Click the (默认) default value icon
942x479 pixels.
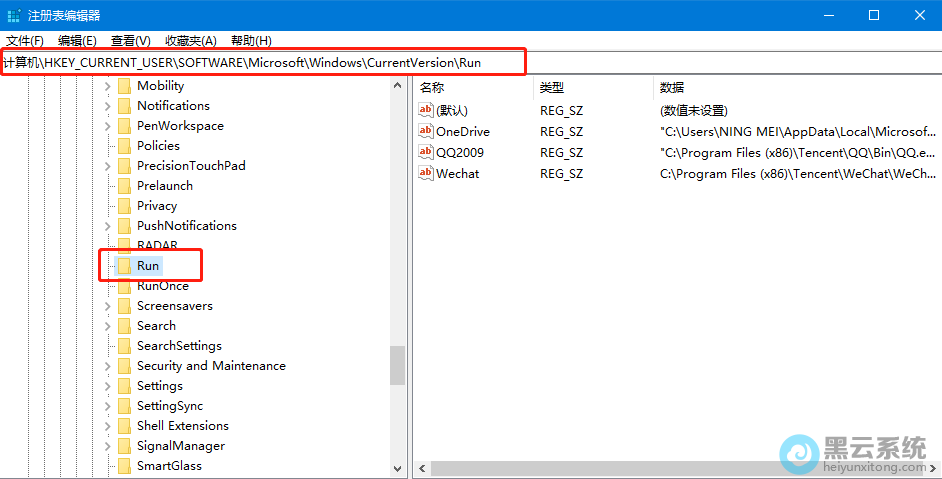pos(426,110)
